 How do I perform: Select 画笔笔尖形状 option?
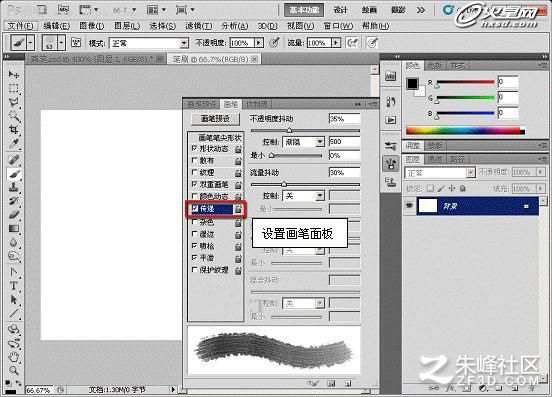coord(220,138)
